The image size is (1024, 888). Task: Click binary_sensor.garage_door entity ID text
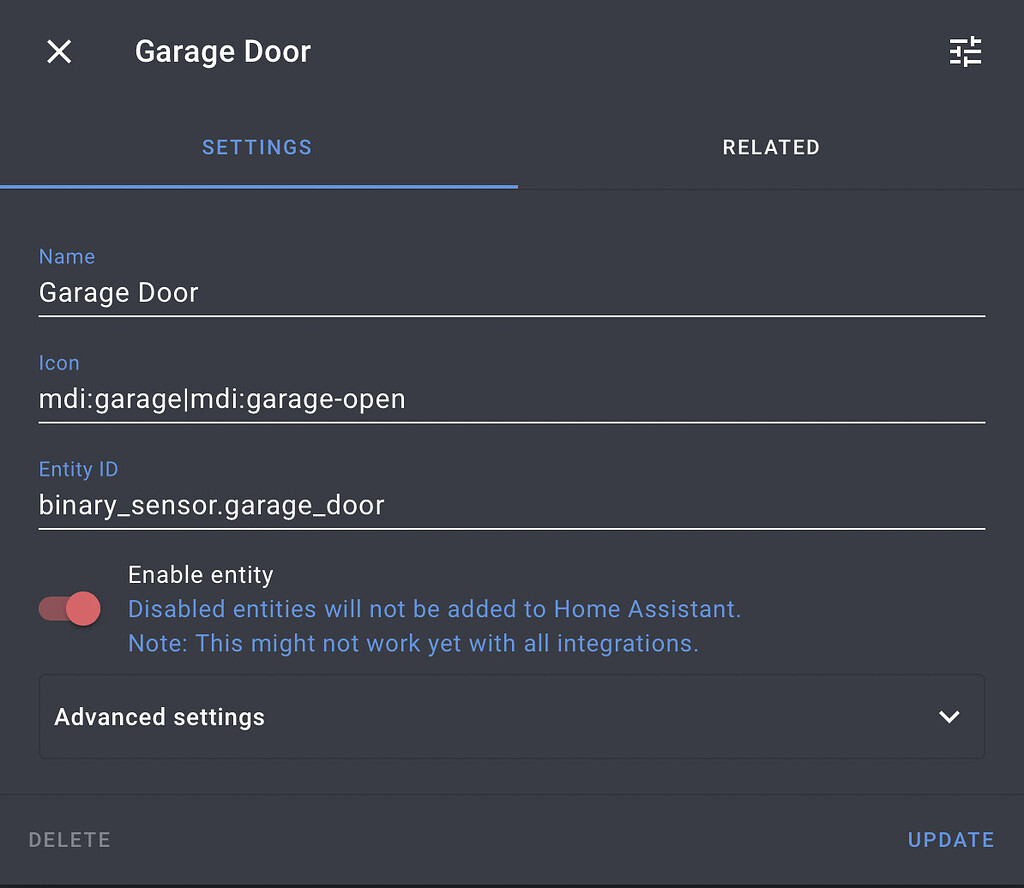(211, 505)
